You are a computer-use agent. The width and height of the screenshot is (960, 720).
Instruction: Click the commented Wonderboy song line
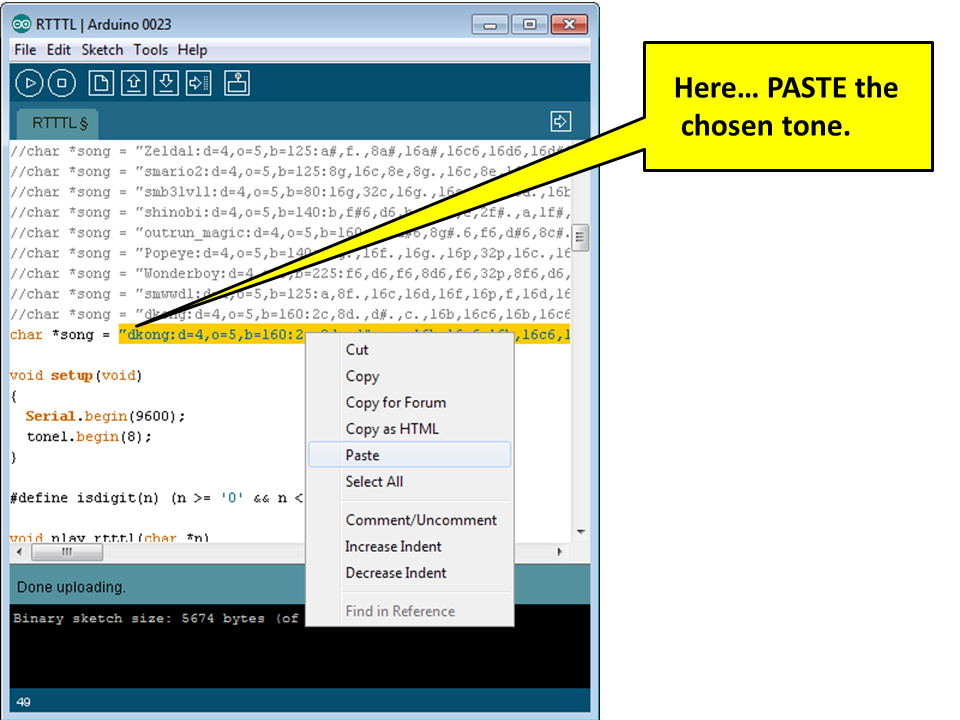click(290, 273)
